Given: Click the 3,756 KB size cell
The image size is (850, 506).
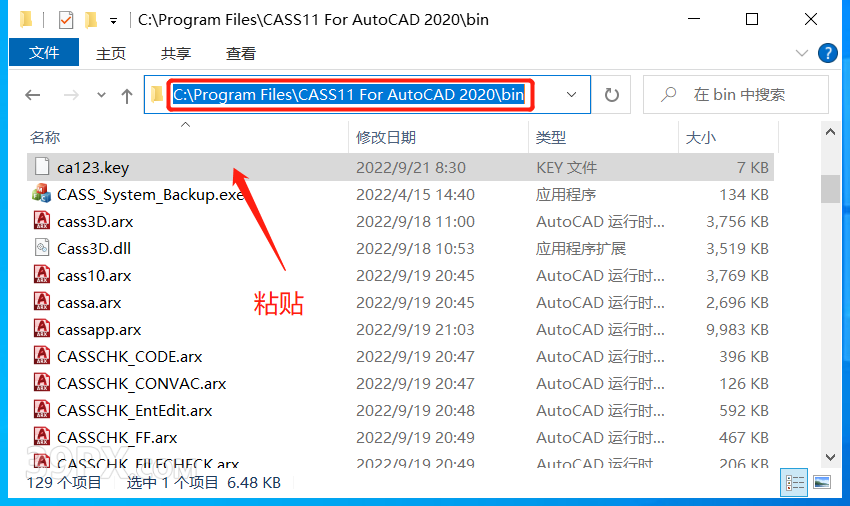Looking at the screenshot, I should [737, 222].
